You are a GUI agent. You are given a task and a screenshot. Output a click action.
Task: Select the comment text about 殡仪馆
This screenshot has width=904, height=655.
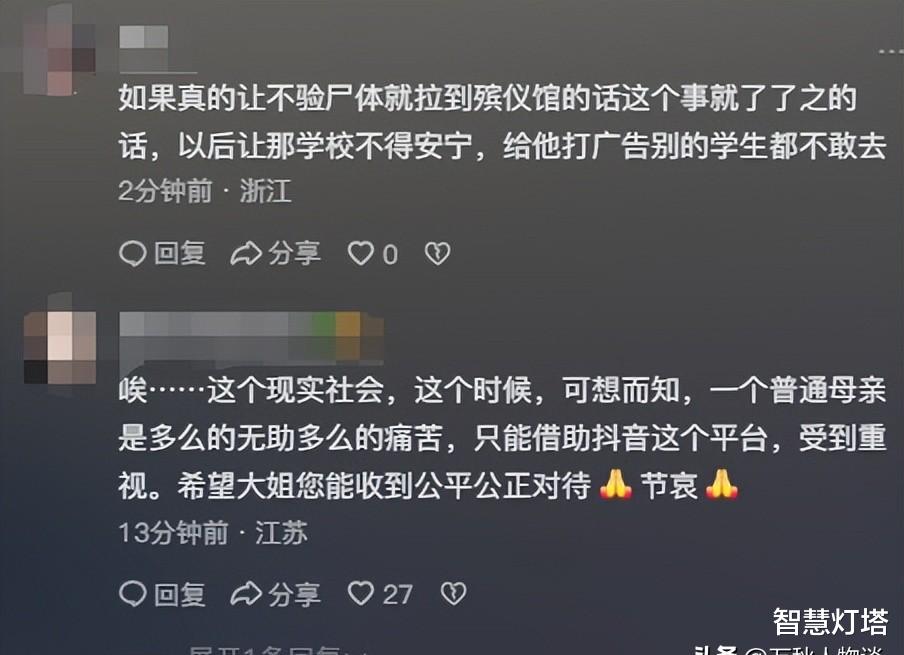(502, 122)
